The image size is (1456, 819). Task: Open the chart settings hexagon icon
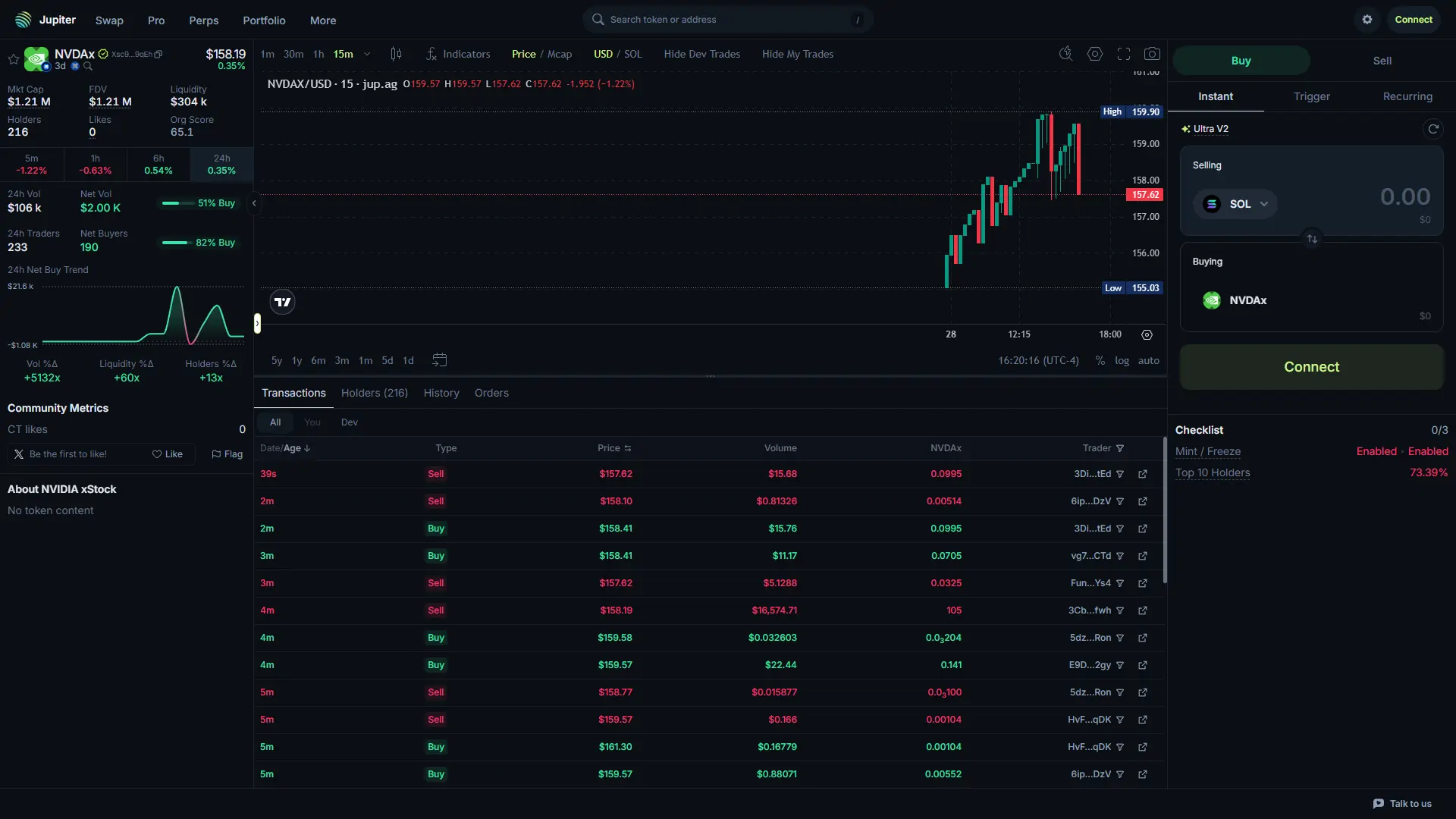[1095, 54]
